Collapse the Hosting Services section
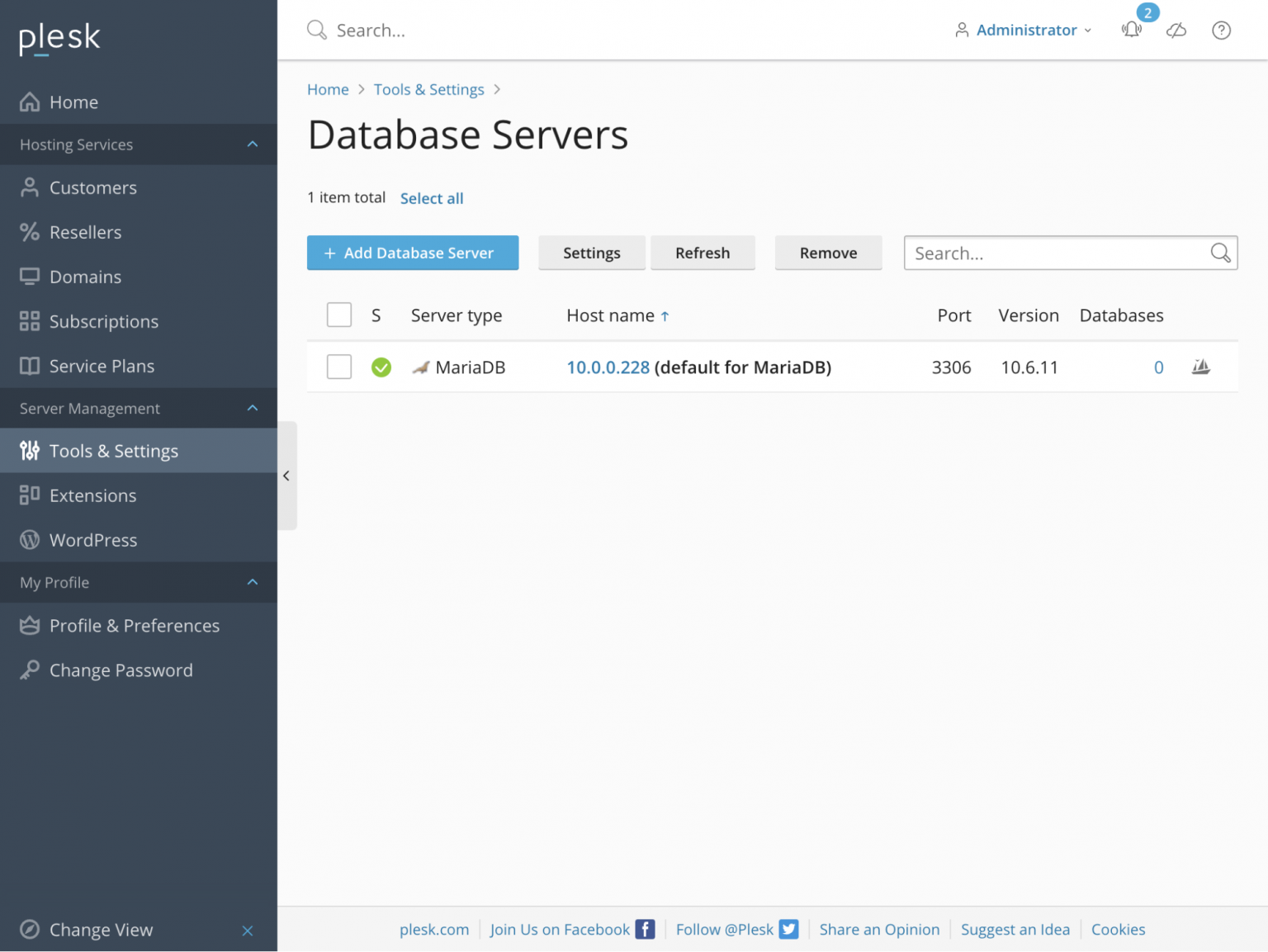1268x952 pixels. pyautogui.click(x=253, y=144)
